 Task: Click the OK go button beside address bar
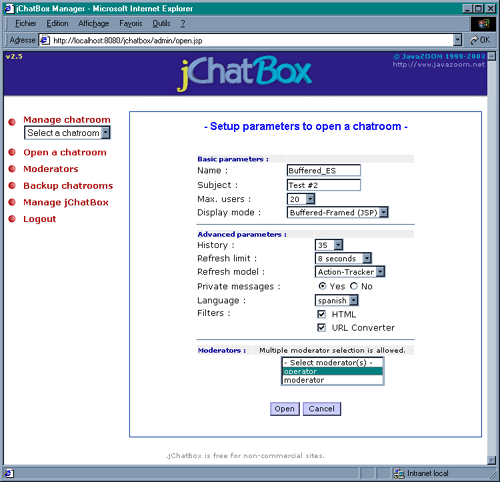pyautogui.click(x=480, y=40)
